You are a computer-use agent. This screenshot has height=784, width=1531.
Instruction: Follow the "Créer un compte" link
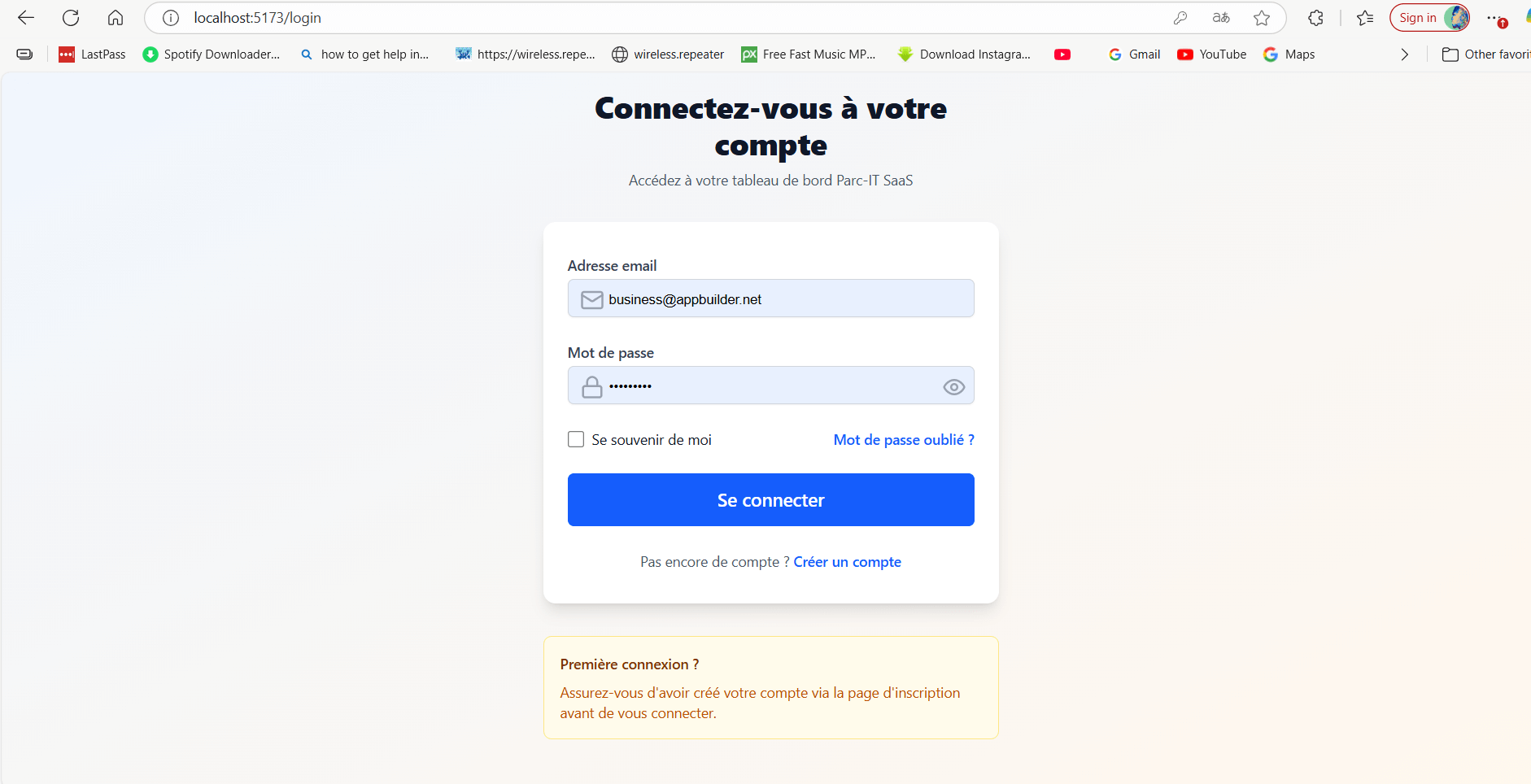click(x=847, y=562)
